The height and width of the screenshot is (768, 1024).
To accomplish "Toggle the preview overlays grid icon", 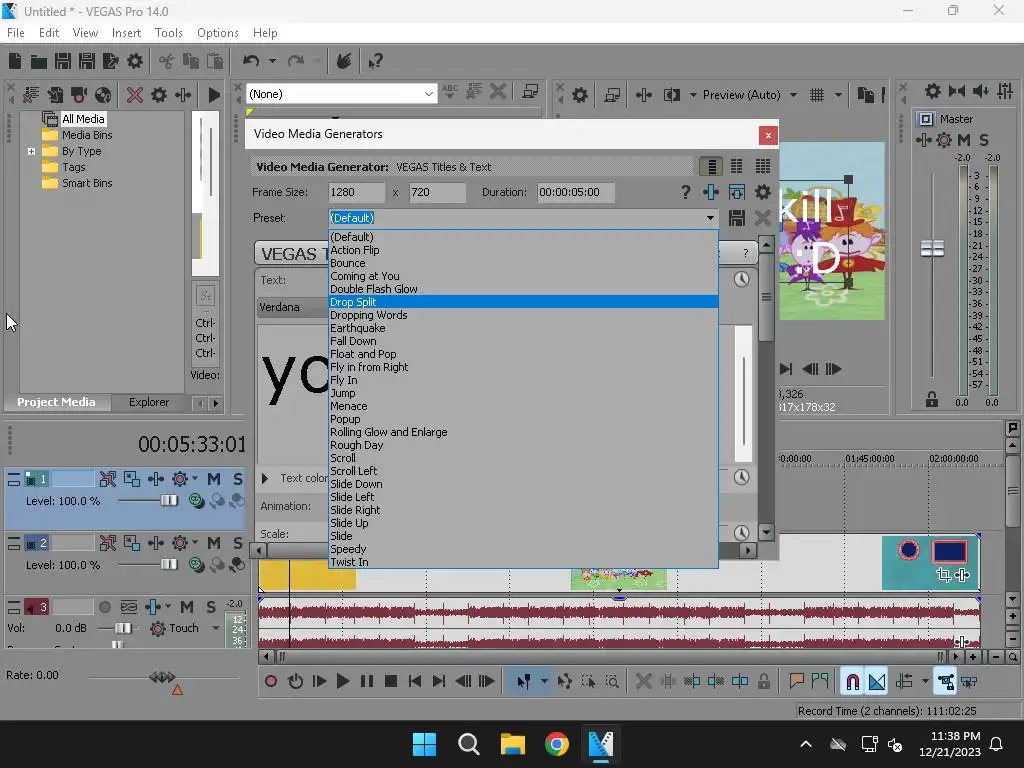I will click(817, 95).
